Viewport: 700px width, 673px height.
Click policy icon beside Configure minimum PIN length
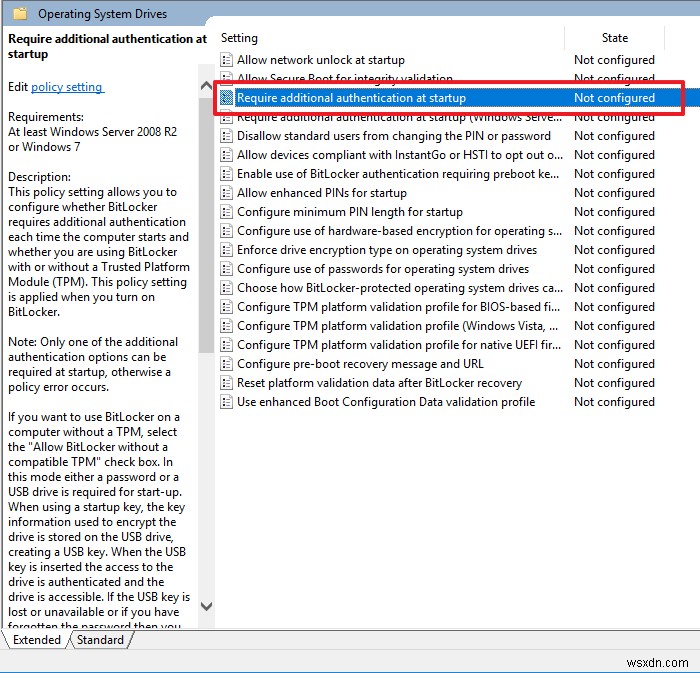pos(227,212)
